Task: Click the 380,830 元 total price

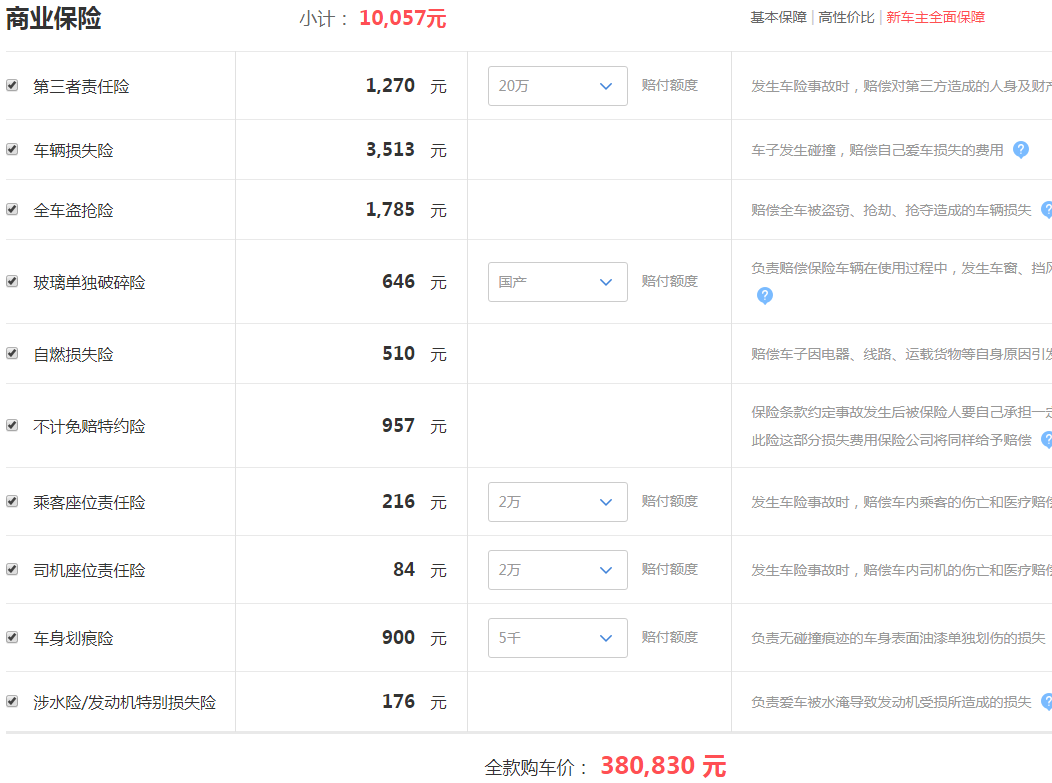Action: coord(663,766)
